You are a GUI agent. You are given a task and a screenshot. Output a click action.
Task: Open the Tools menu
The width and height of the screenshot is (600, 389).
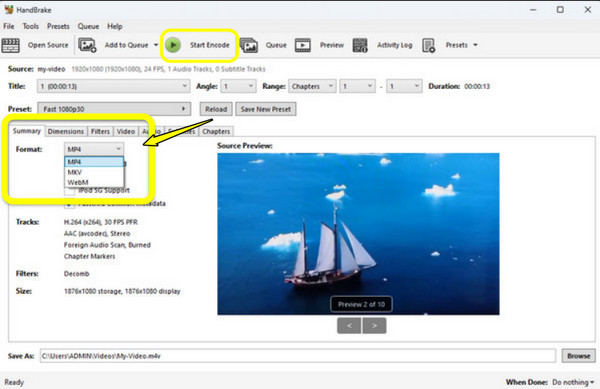[31, 26]
